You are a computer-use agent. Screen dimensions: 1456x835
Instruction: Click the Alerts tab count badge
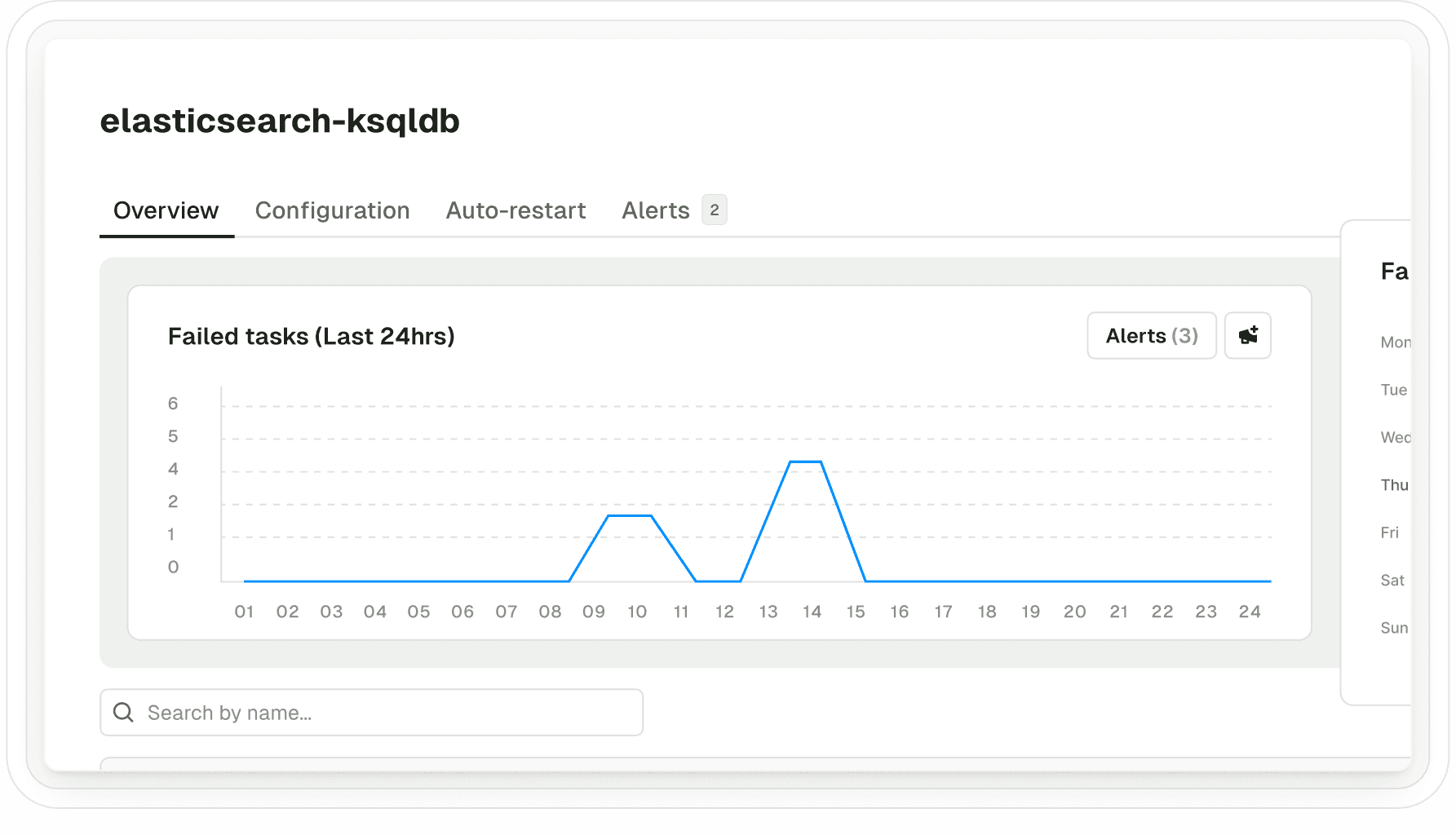[x=715, y=210]
